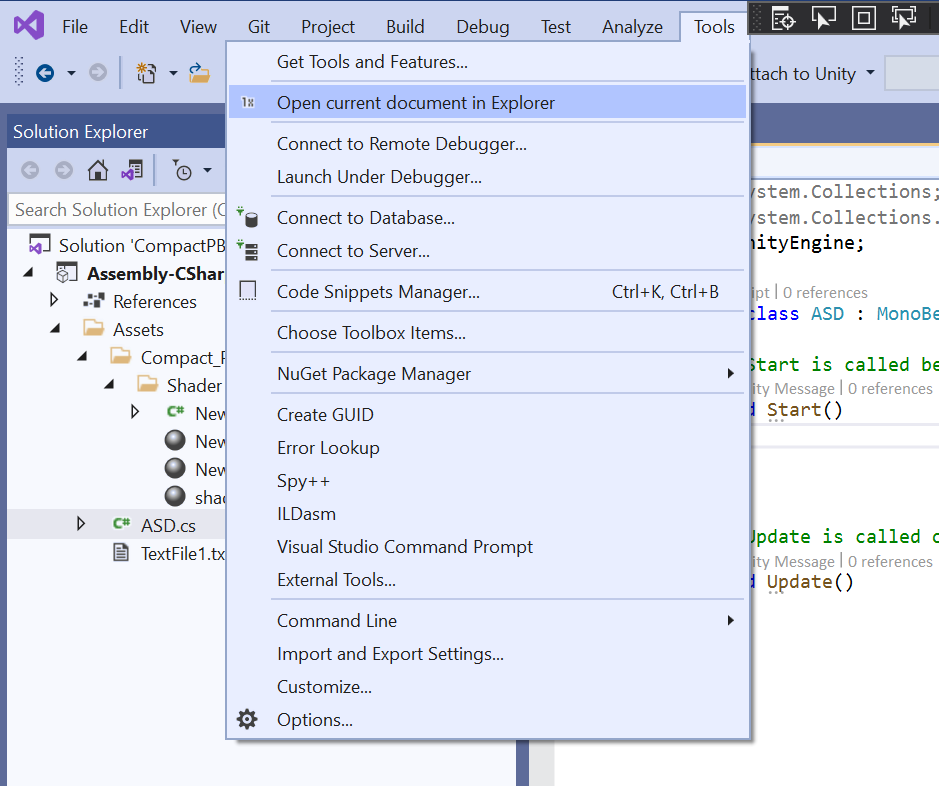Open the Command Line submenu
The width and height of the screenshot is (939, 786).
pos(487,620)
